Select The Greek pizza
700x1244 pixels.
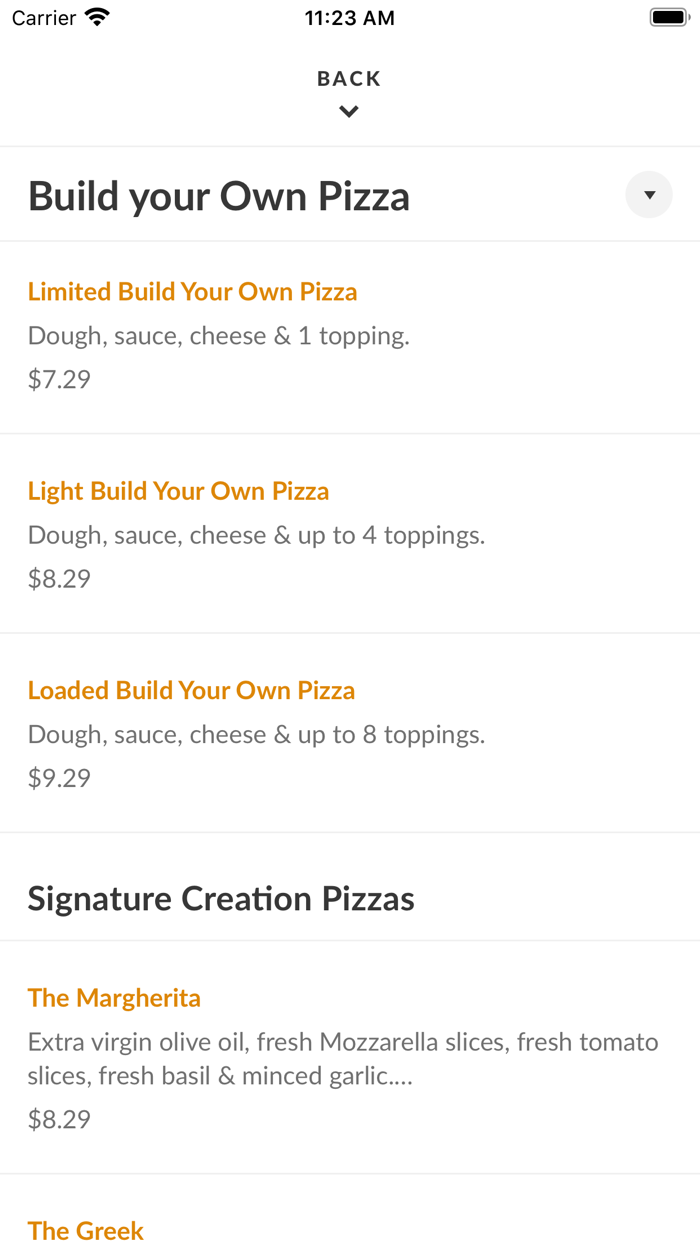86,1230
